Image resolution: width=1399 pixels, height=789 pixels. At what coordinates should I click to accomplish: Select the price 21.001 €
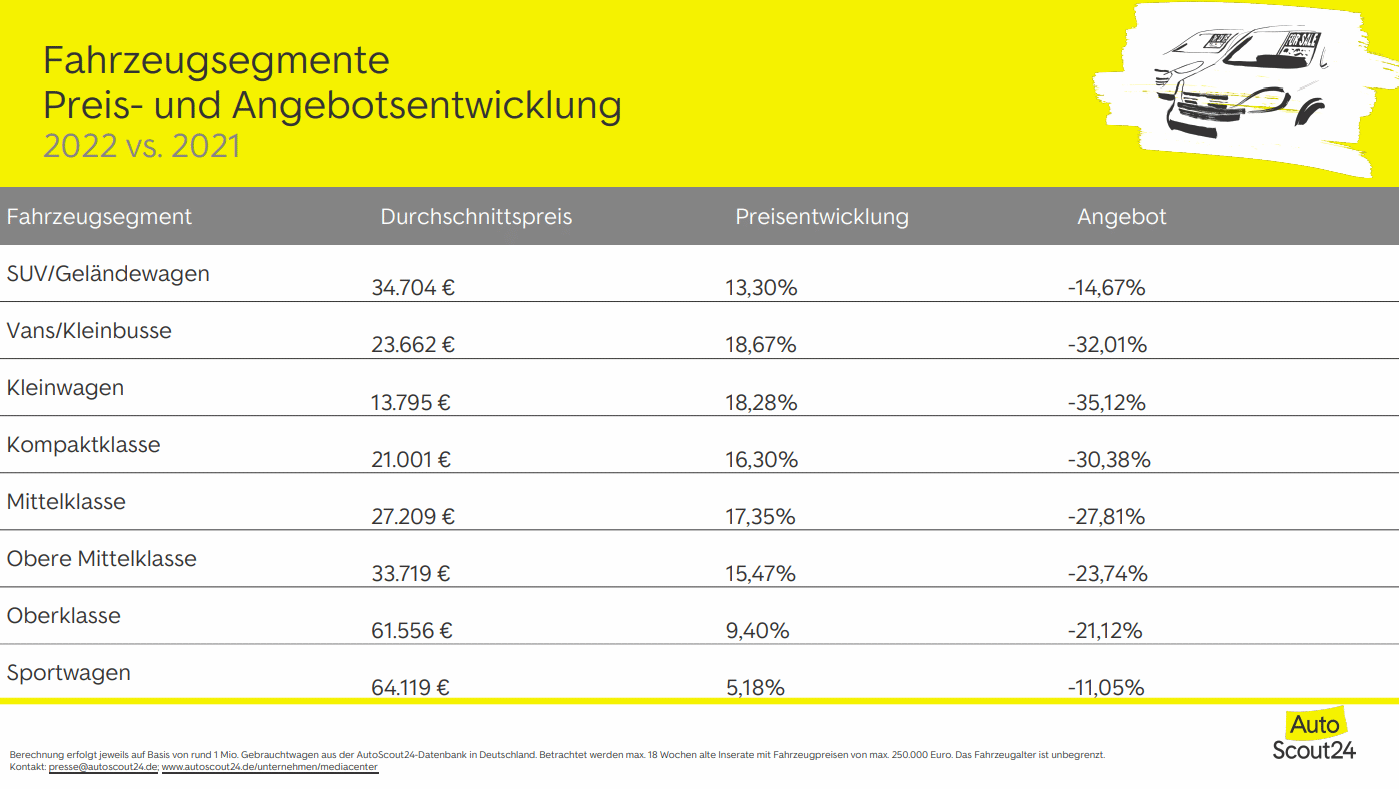coord(411,460)
